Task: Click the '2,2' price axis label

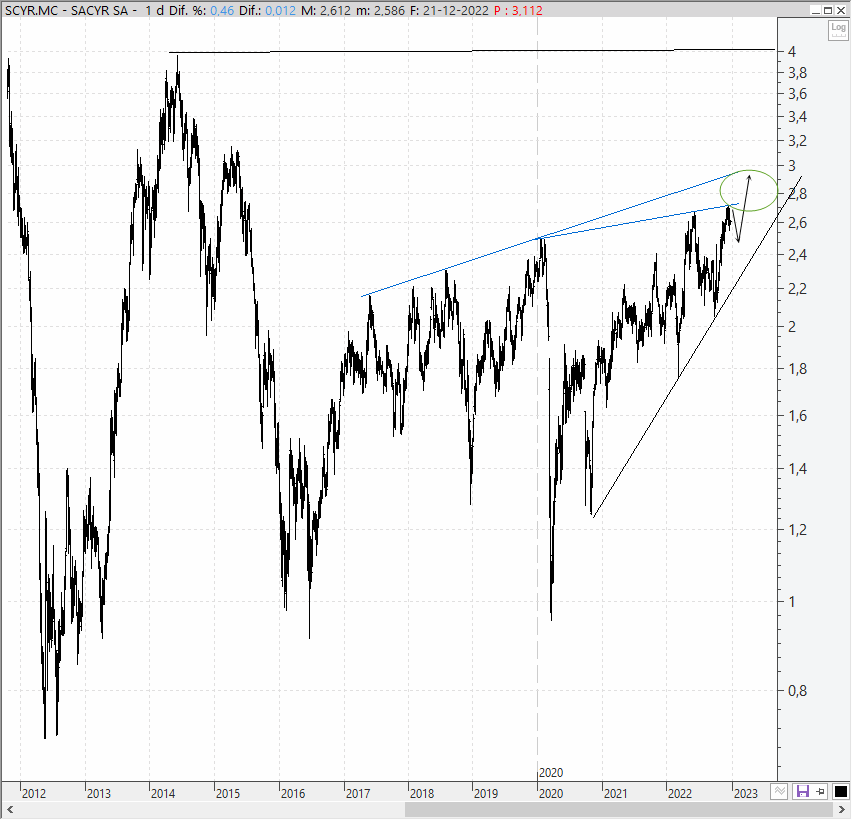Action: coord(797,289)
